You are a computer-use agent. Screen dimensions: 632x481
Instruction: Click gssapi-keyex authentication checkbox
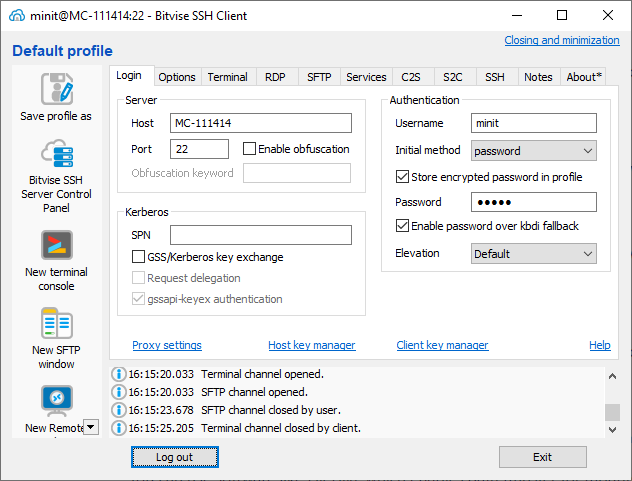(139, 299)
